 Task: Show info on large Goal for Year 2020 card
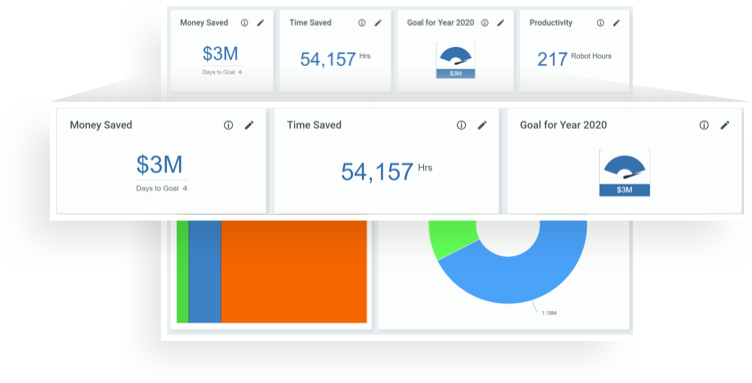(704, 125)
